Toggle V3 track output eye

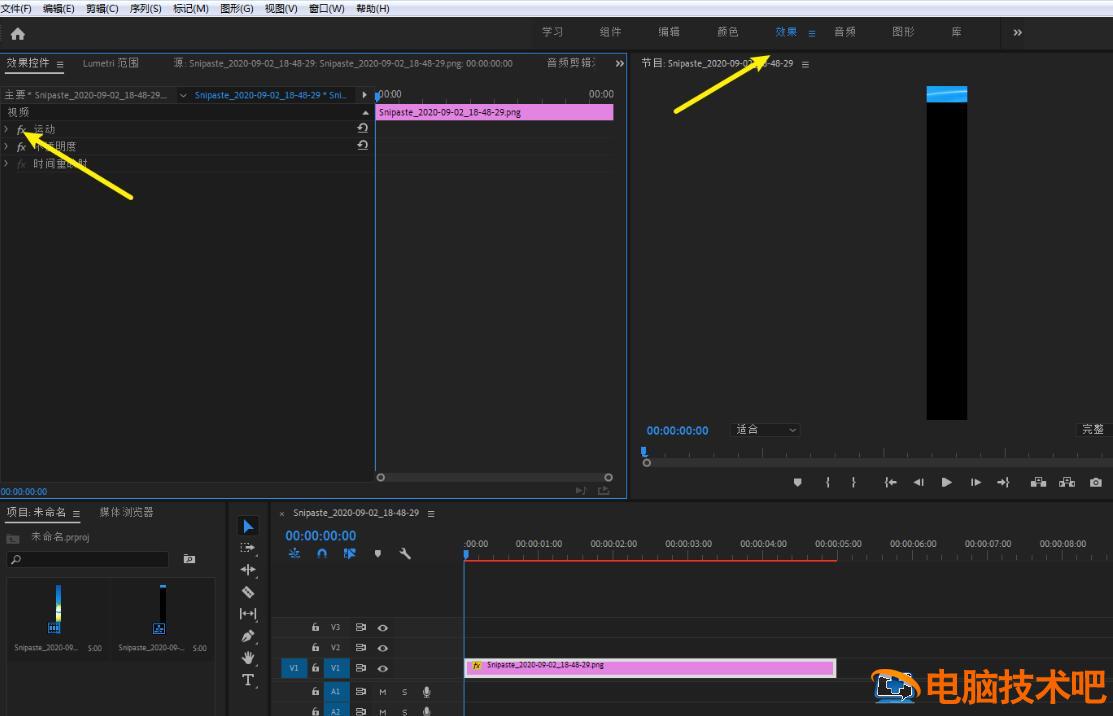(x=383, y=627)
